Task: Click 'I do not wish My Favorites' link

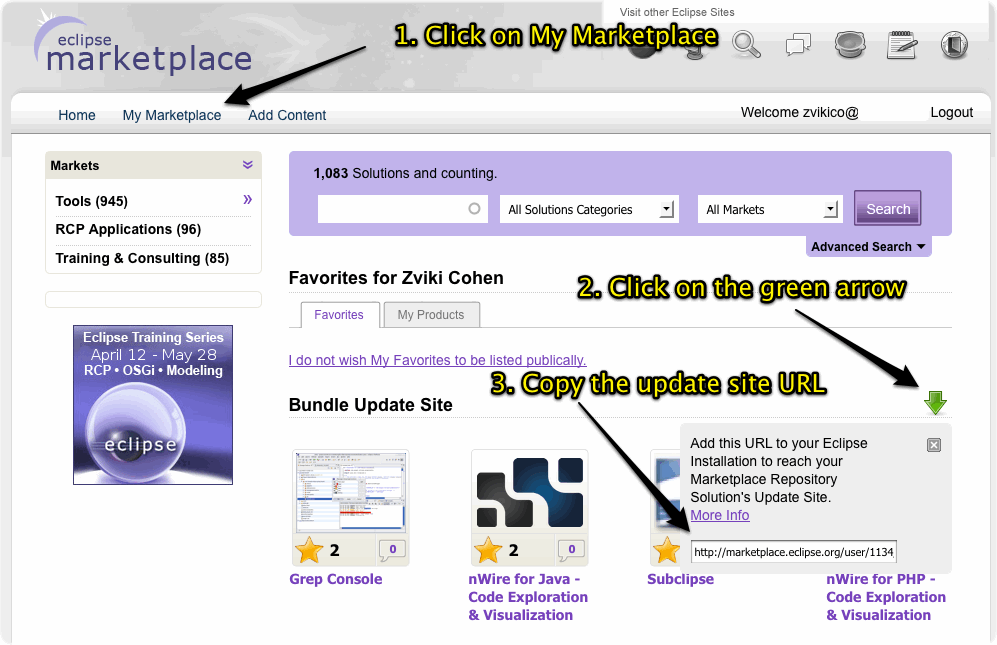Action: pos(437,361)
